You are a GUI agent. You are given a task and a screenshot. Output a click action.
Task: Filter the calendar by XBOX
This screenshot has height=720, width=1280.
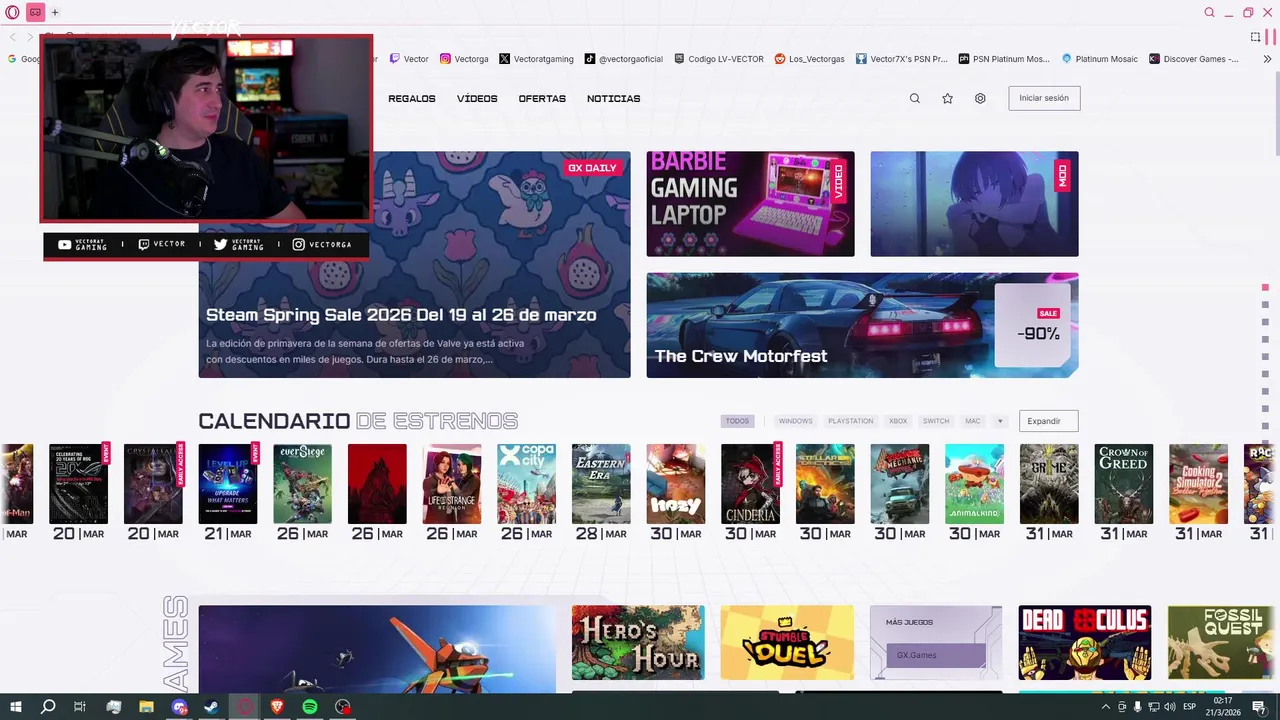coord(898,421)
